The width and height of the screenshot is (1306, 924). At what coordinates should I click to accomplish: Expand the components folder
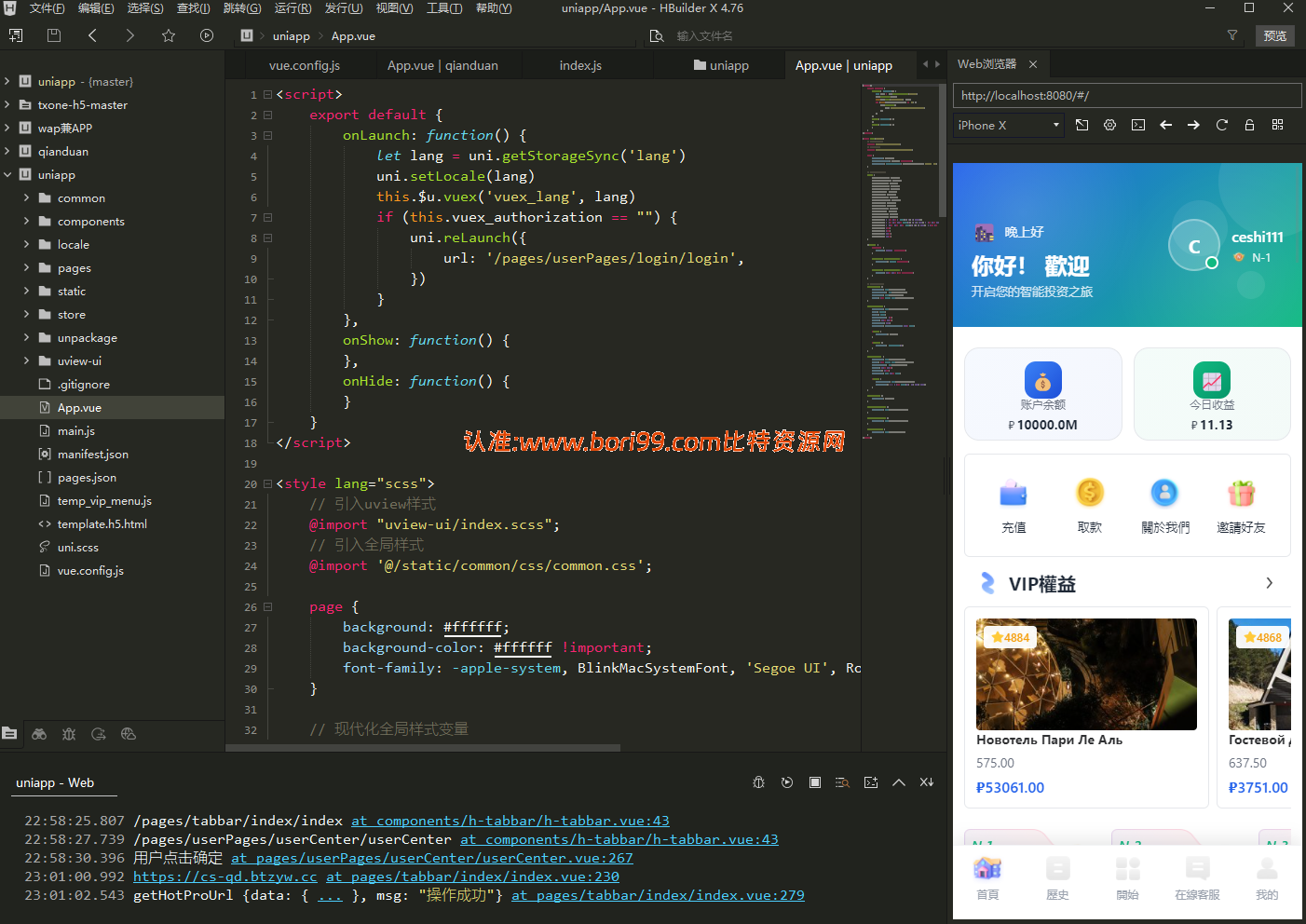(26, 221)
